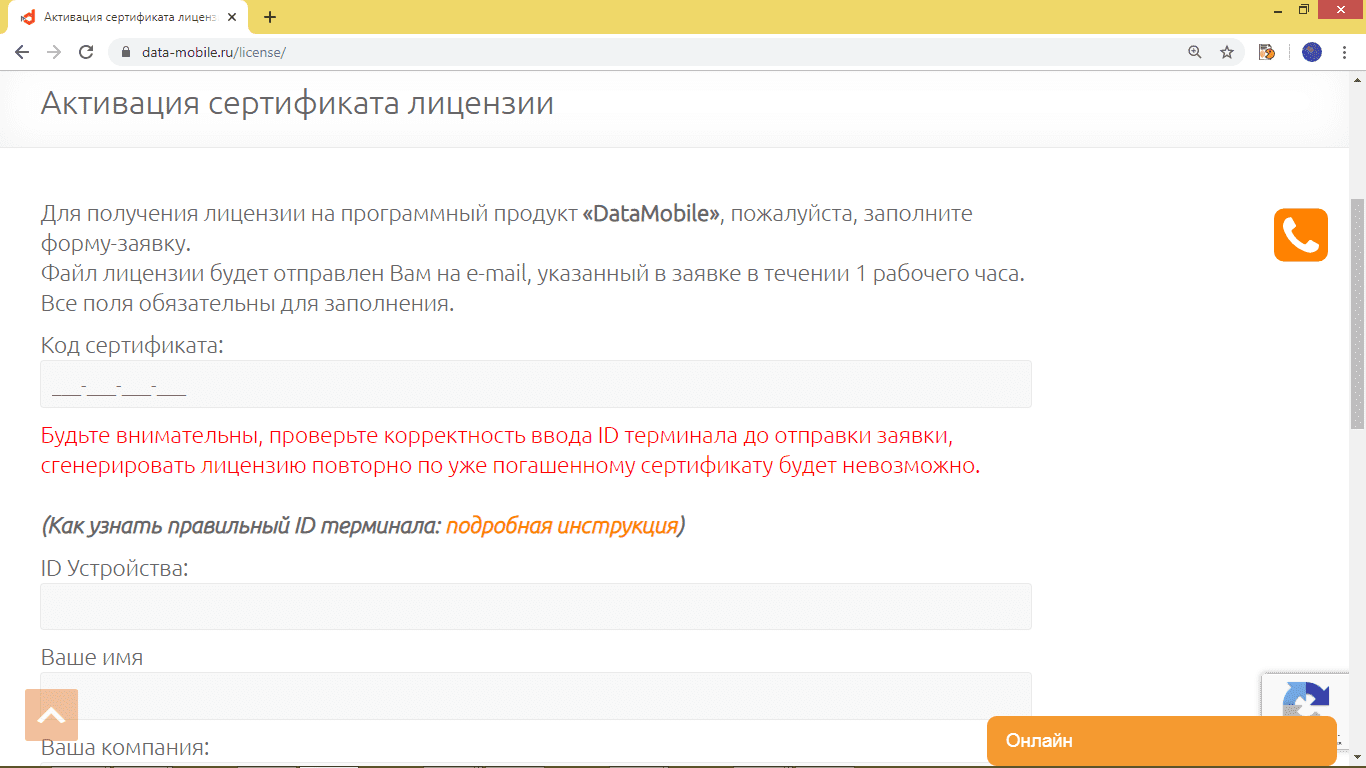The image size is (1366, 768).
Task: Click the label Код сертификата:
Action: (132, 346)
